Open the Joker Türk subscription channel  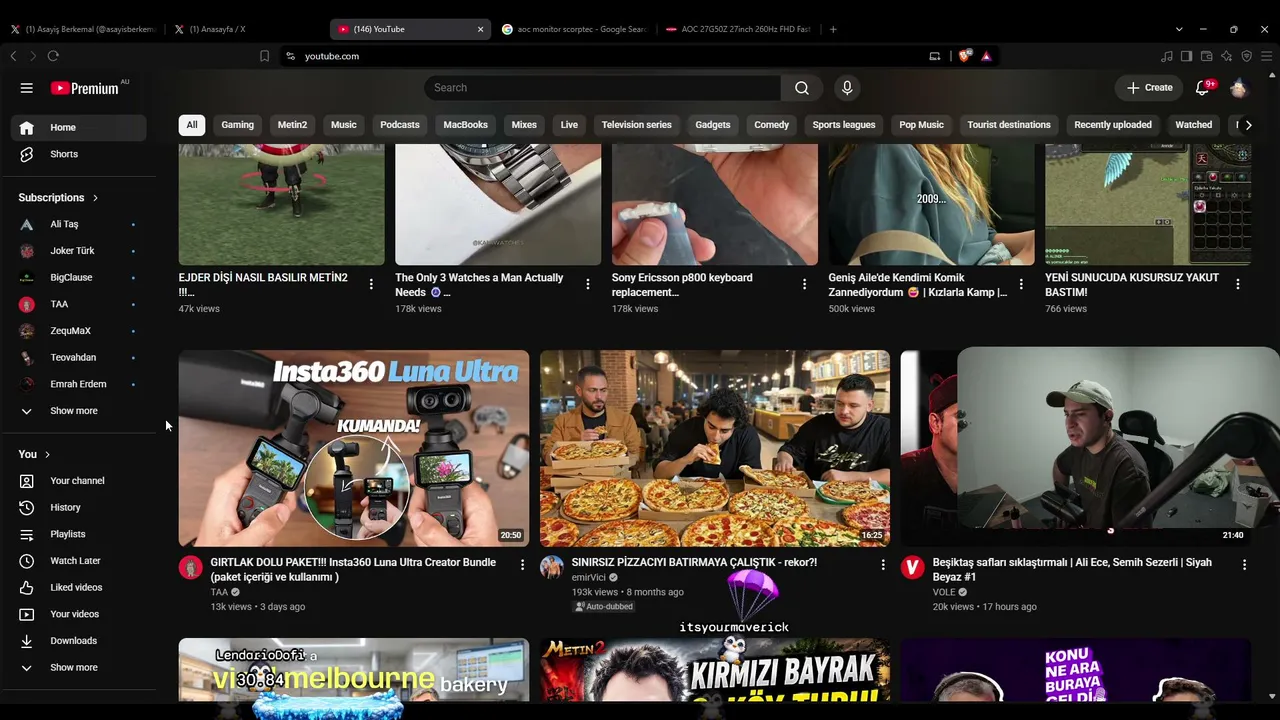tap(80, 251)
